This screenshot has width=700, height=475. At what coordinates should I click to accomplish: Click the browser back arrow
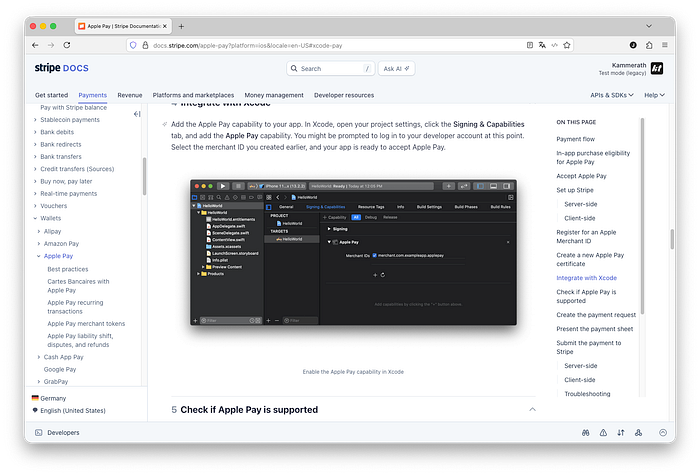coord(35,45)
